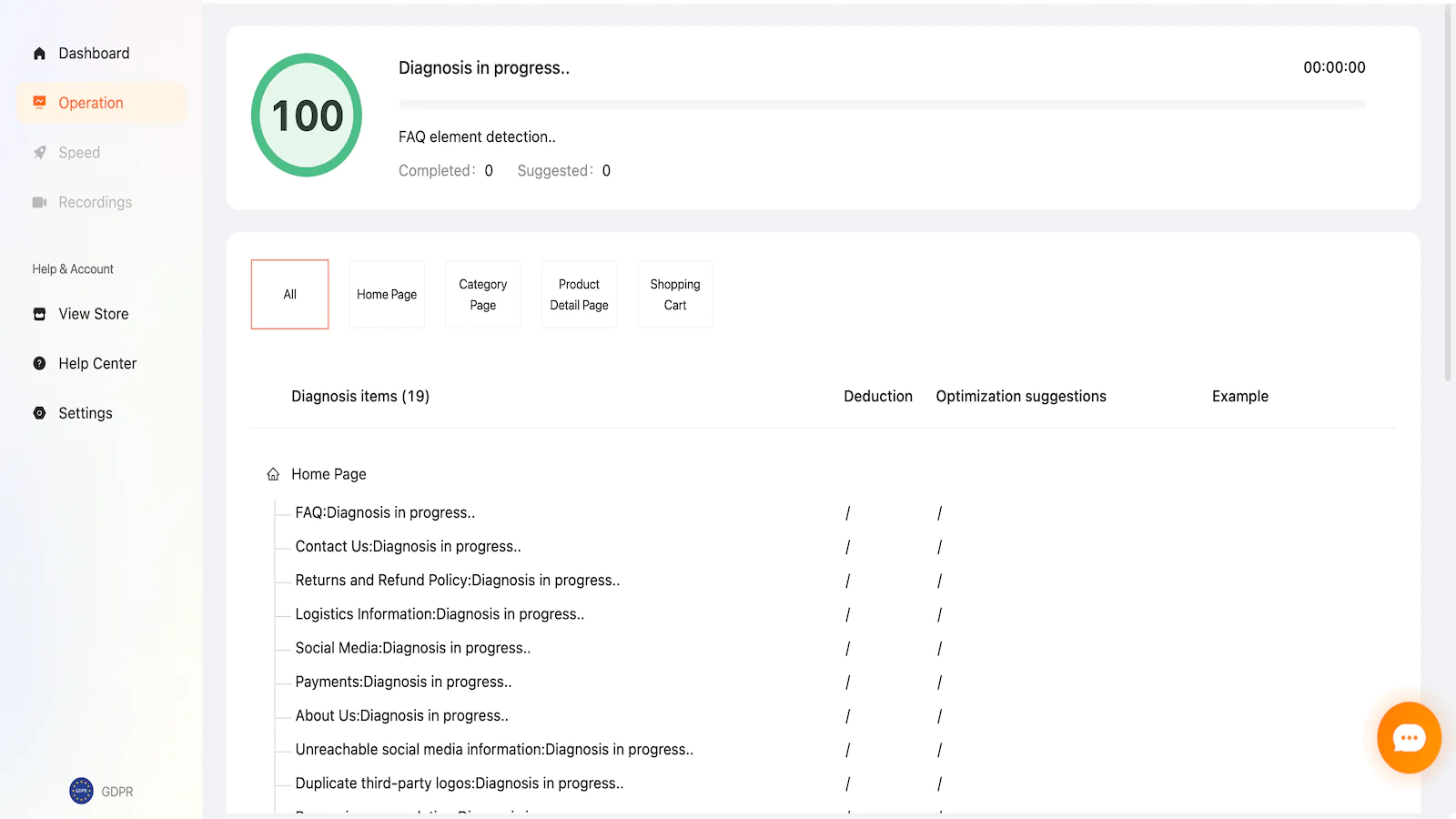Image resolution: width=1456 pixels, height=819 pixels.
Task: Click the Recordings camera icon
Action: tap(39, 202)
